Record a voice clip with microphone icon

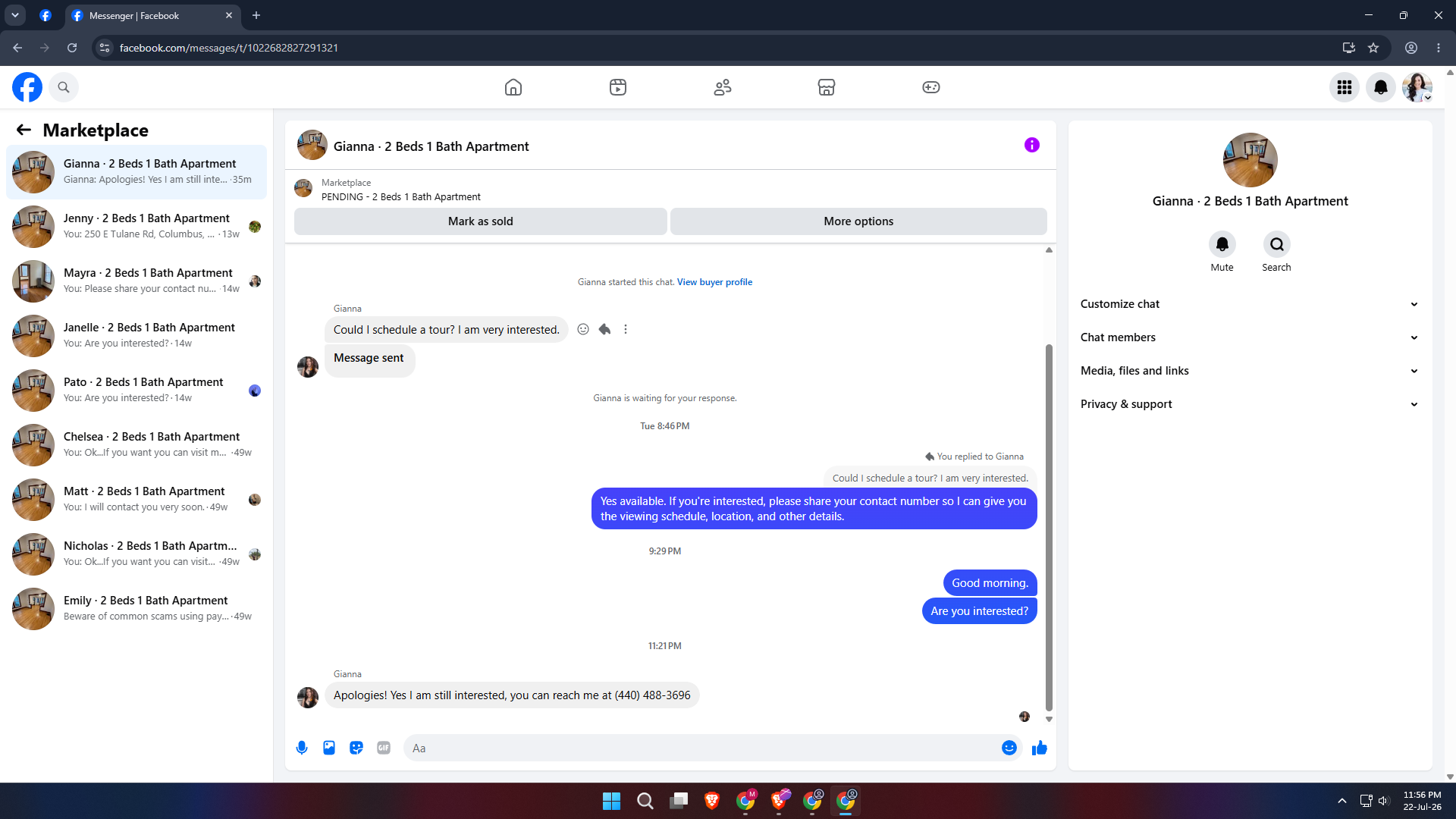coord(302,748)
